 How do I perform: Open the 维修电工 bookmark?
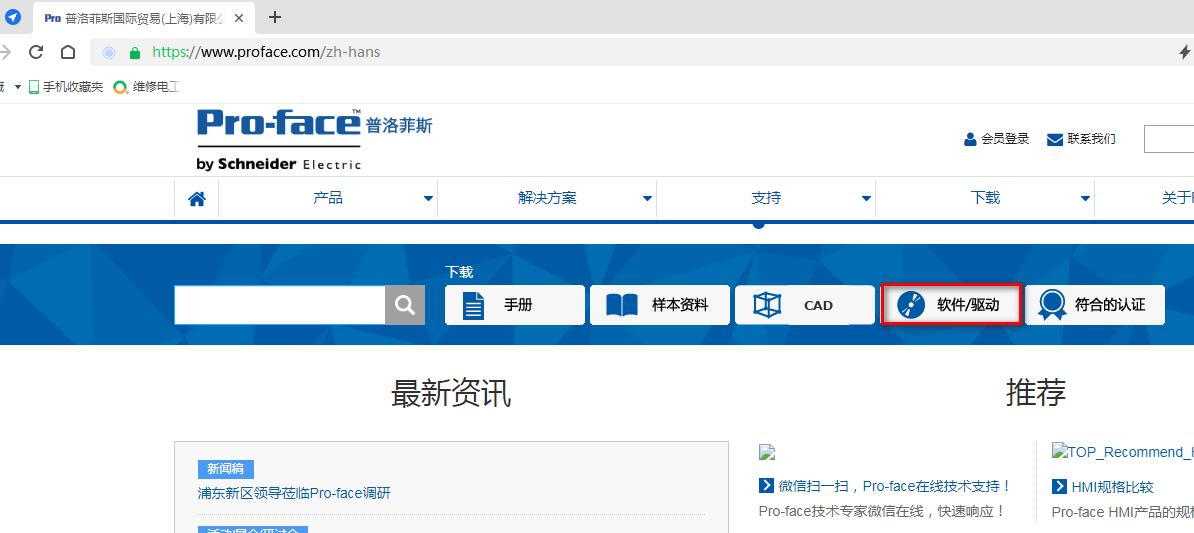146,87
